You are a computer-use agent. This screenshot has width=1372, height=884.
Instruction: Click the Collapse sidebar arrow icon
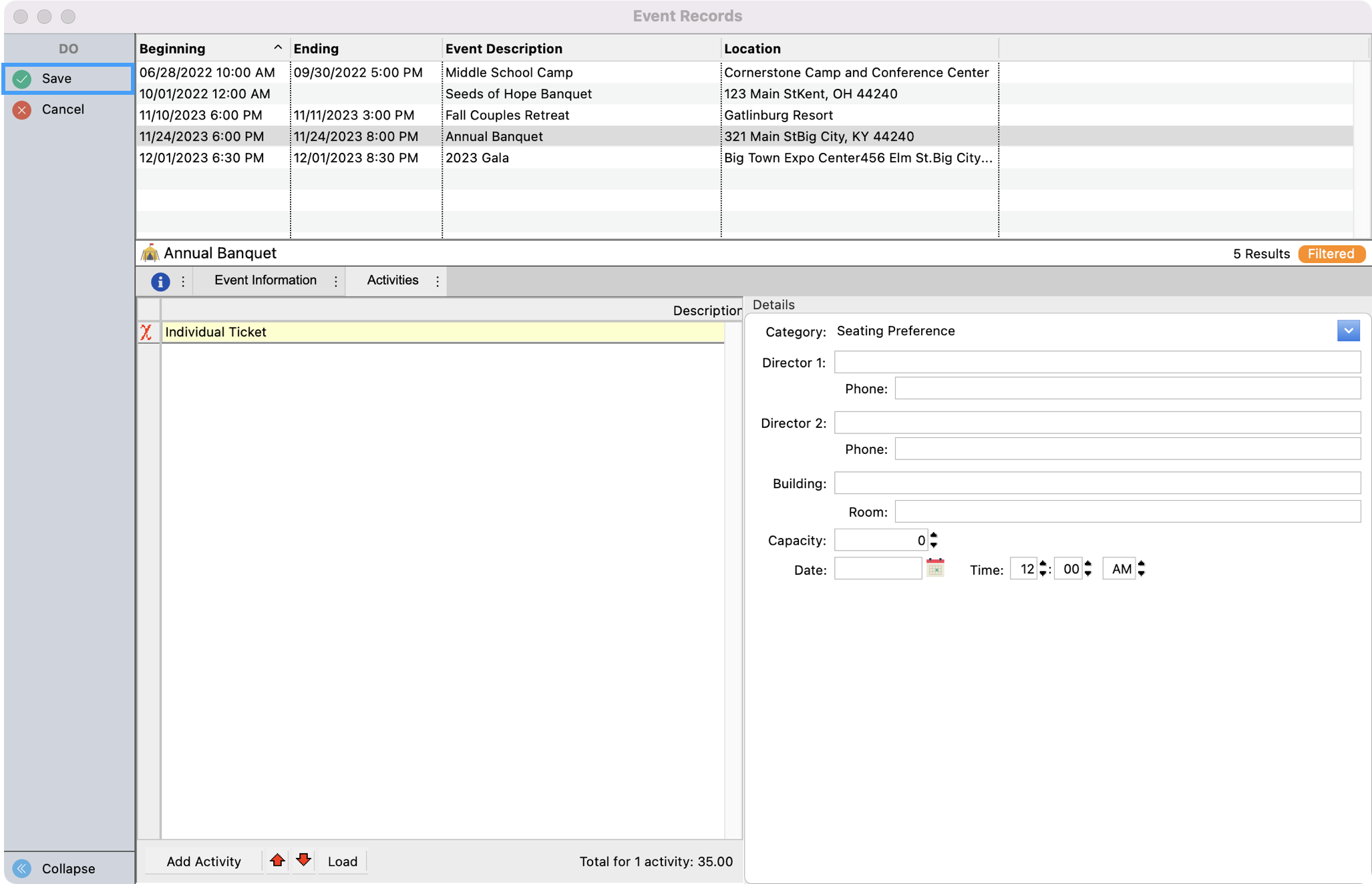pos(22,868)
